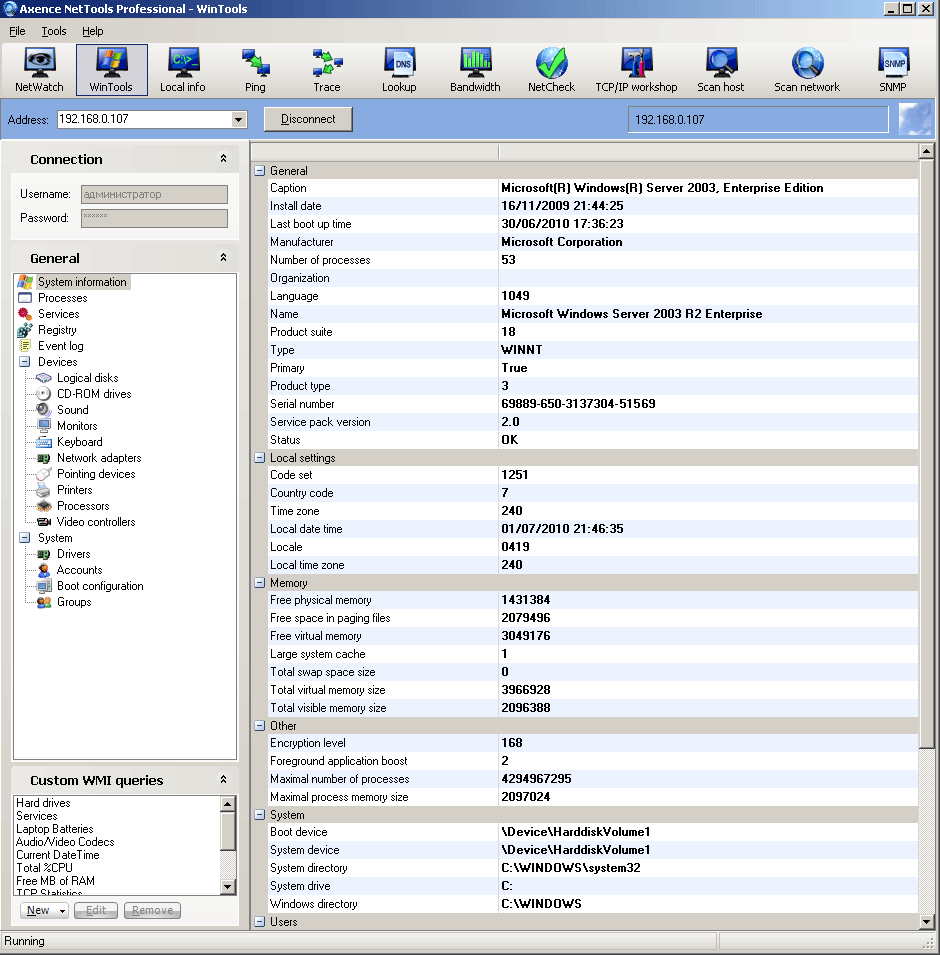Screen dimensions: 940x955
Task: Select Logical disks under Devices
Action: click(87, 378)
